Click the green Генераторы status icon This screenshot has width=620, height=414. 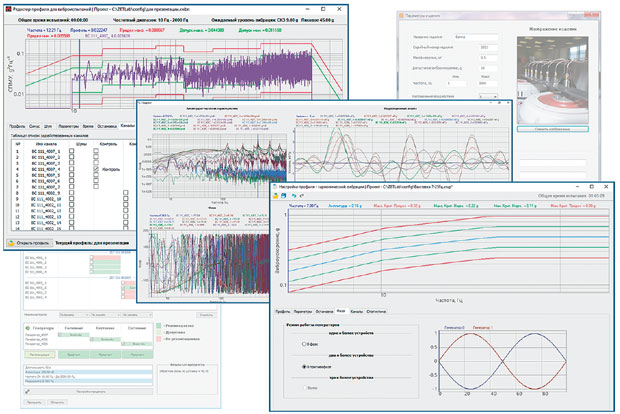pyautogui.click(x=28, y=328)
